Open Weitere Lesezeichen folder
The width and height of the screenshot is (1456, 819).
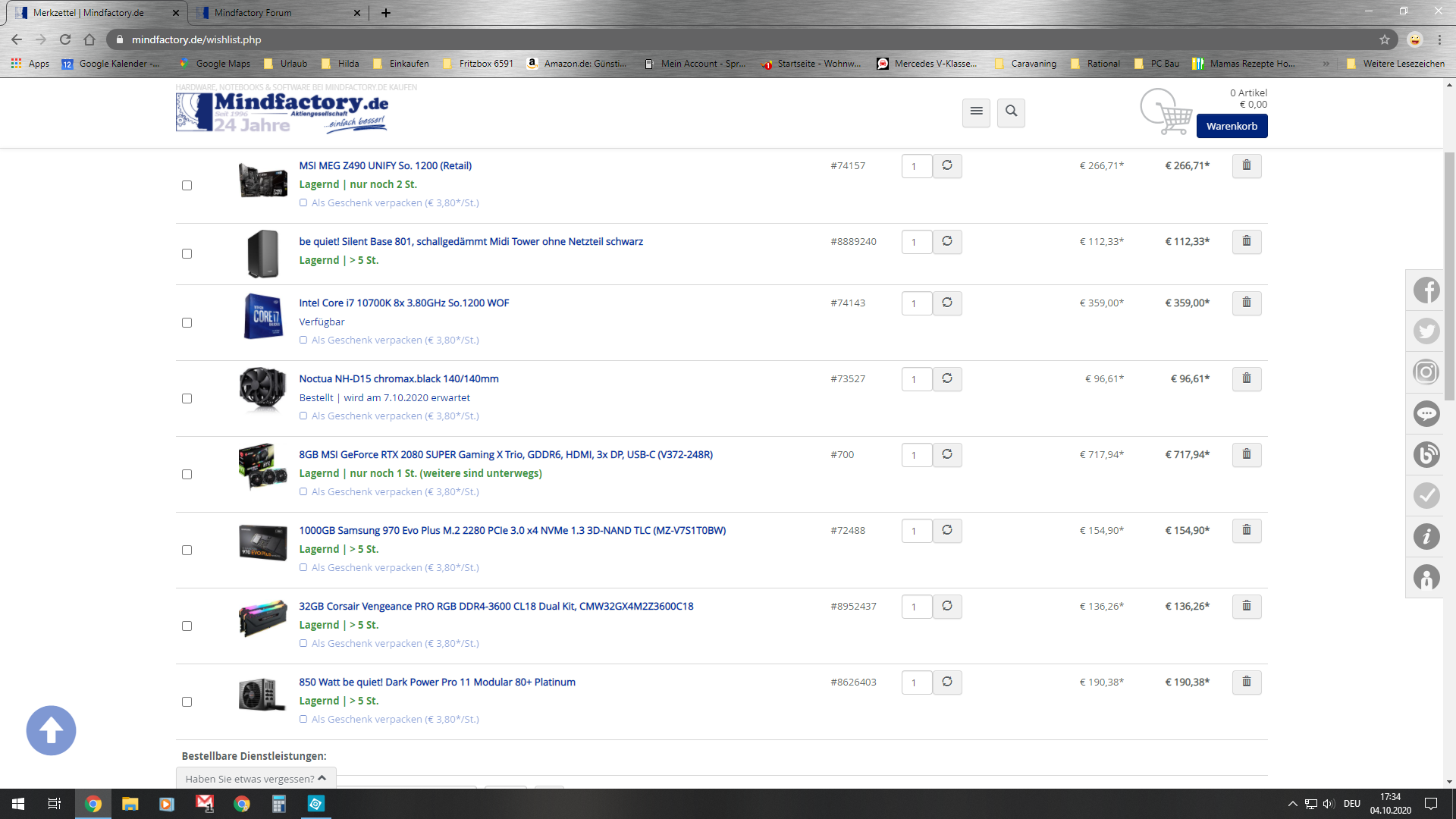(x=1395, y=64)
